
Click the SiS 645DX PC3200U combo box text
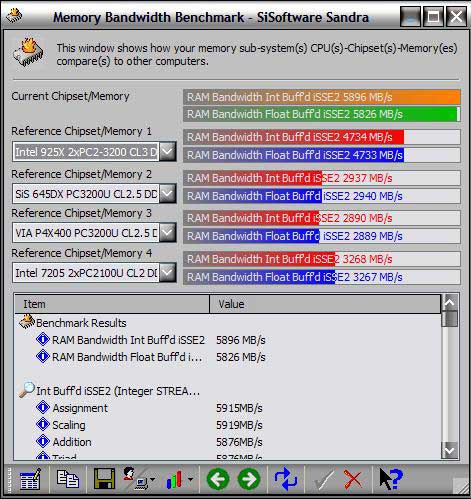(x=86, y=194)
